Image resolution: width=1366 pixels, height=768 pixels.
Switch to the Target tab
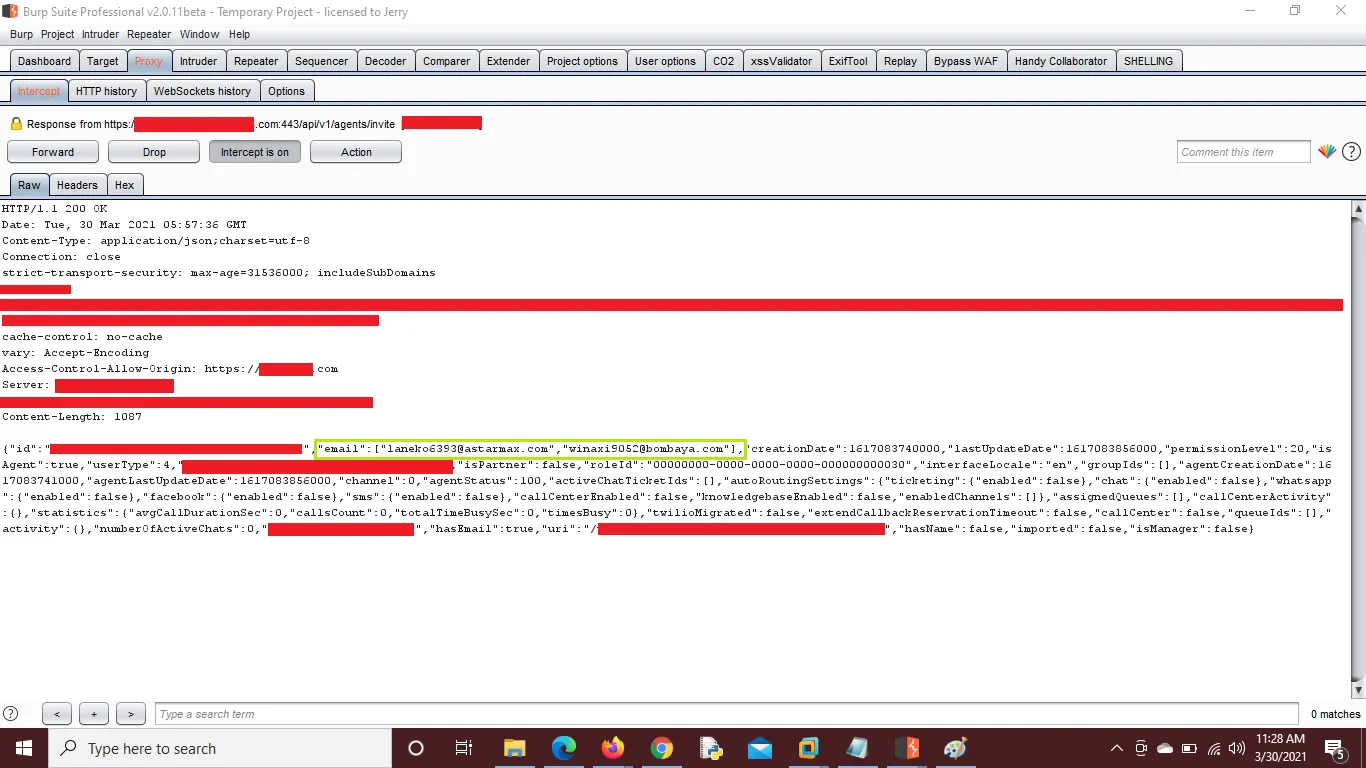[102, 61]
